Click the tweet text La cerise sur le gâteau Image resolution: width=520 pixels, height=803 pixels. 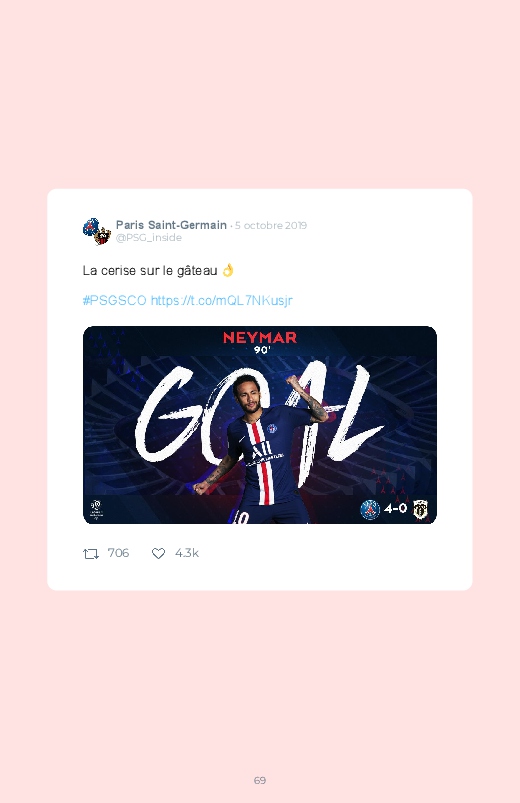tap(150, 270)
